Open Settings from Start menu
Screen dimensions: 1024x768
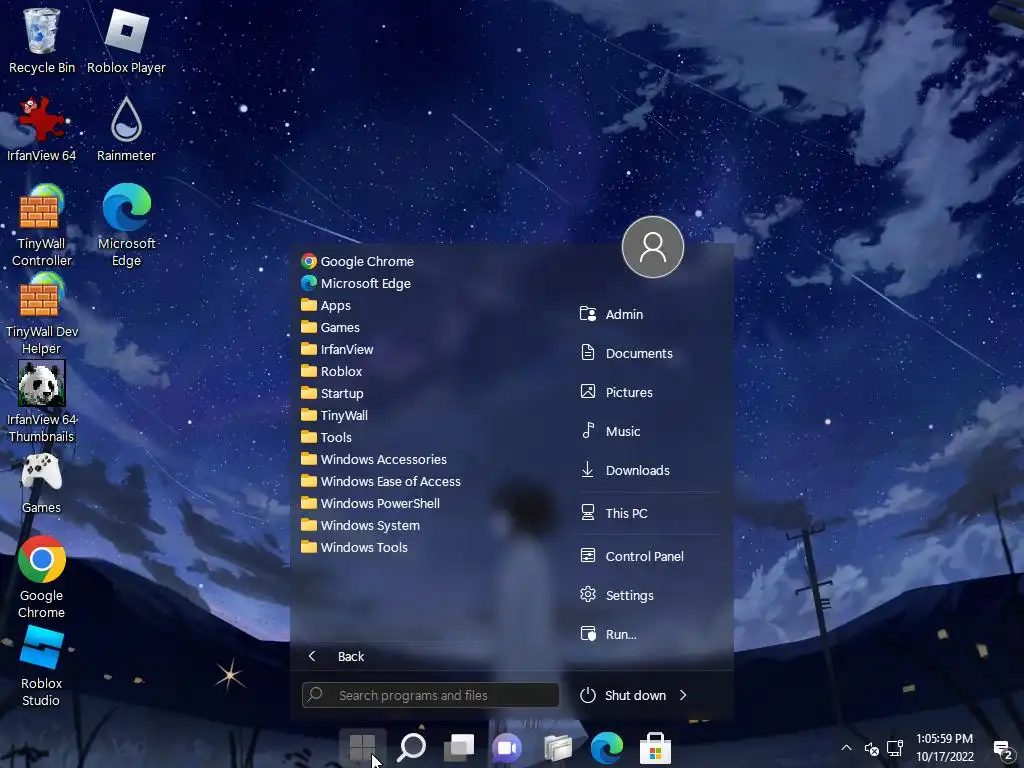click(617, 595)
